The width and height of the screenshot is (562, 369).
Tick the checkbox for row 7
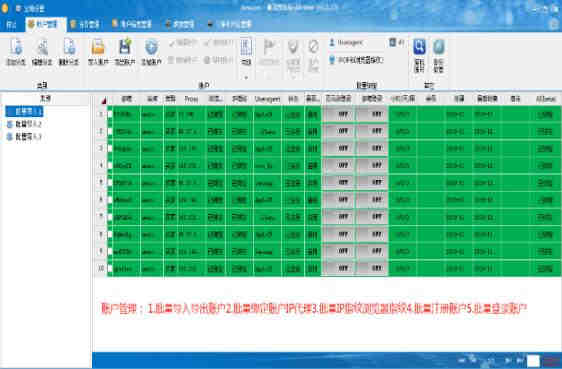click(110, 217)
